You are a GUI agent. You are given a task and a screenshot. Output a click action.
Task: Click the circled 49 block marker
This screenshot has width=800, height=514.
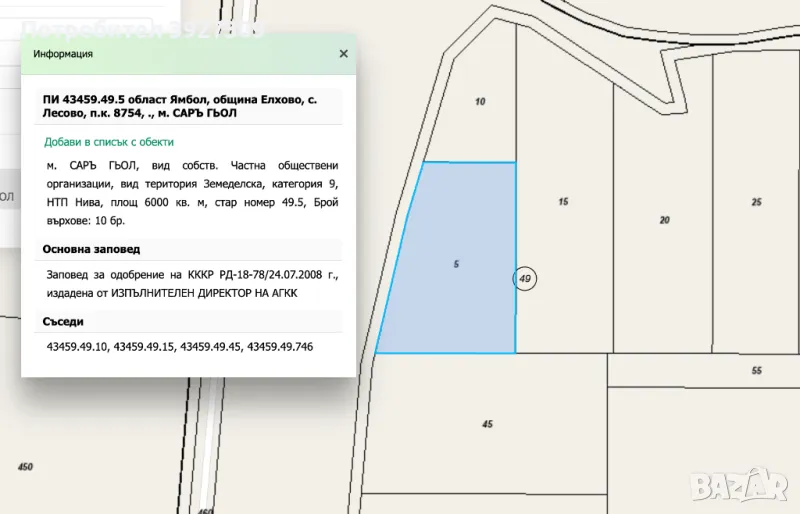[525, 278]
